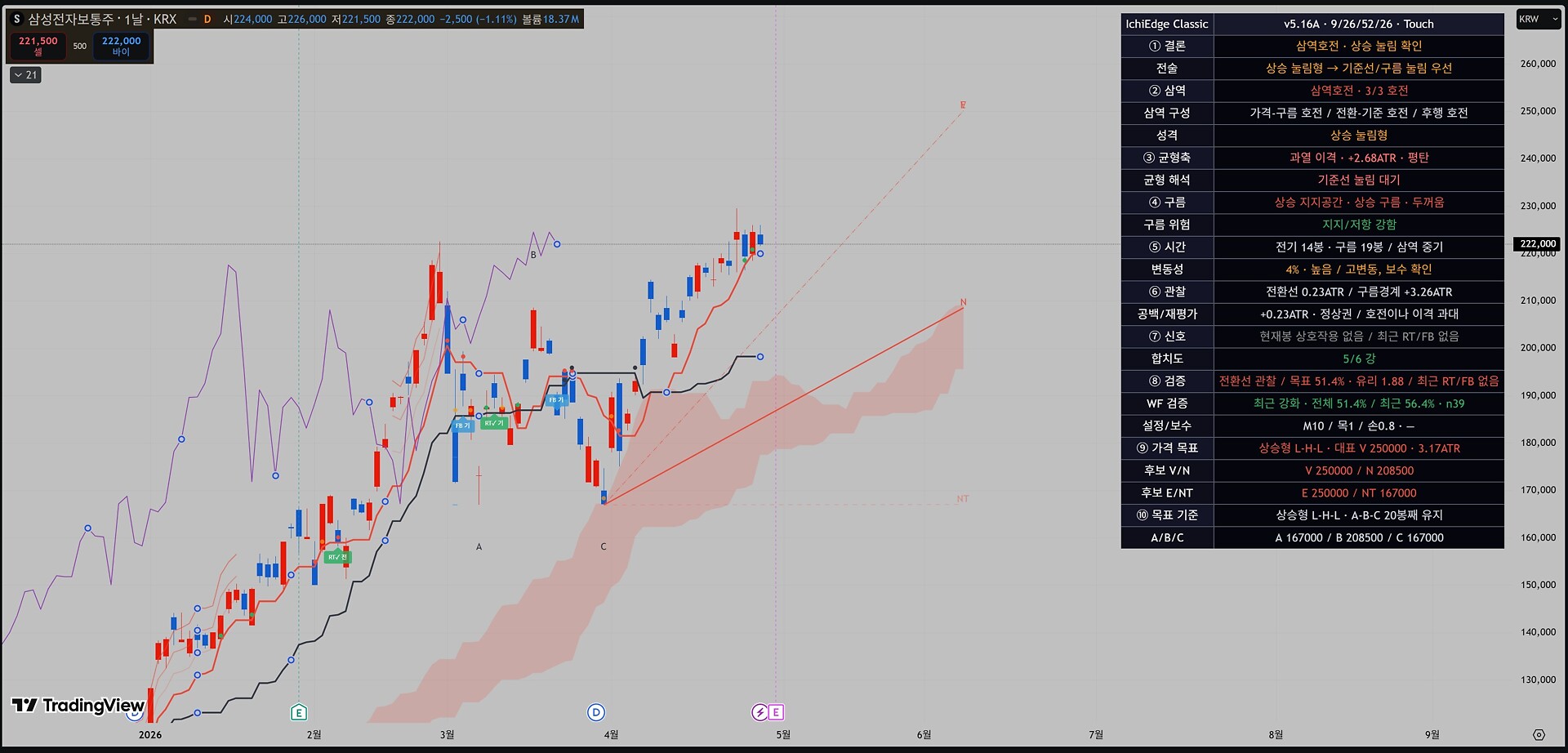Open the 1날 interval selector in title
Viewport: 1568px width, 753px height.
point(133,19)
